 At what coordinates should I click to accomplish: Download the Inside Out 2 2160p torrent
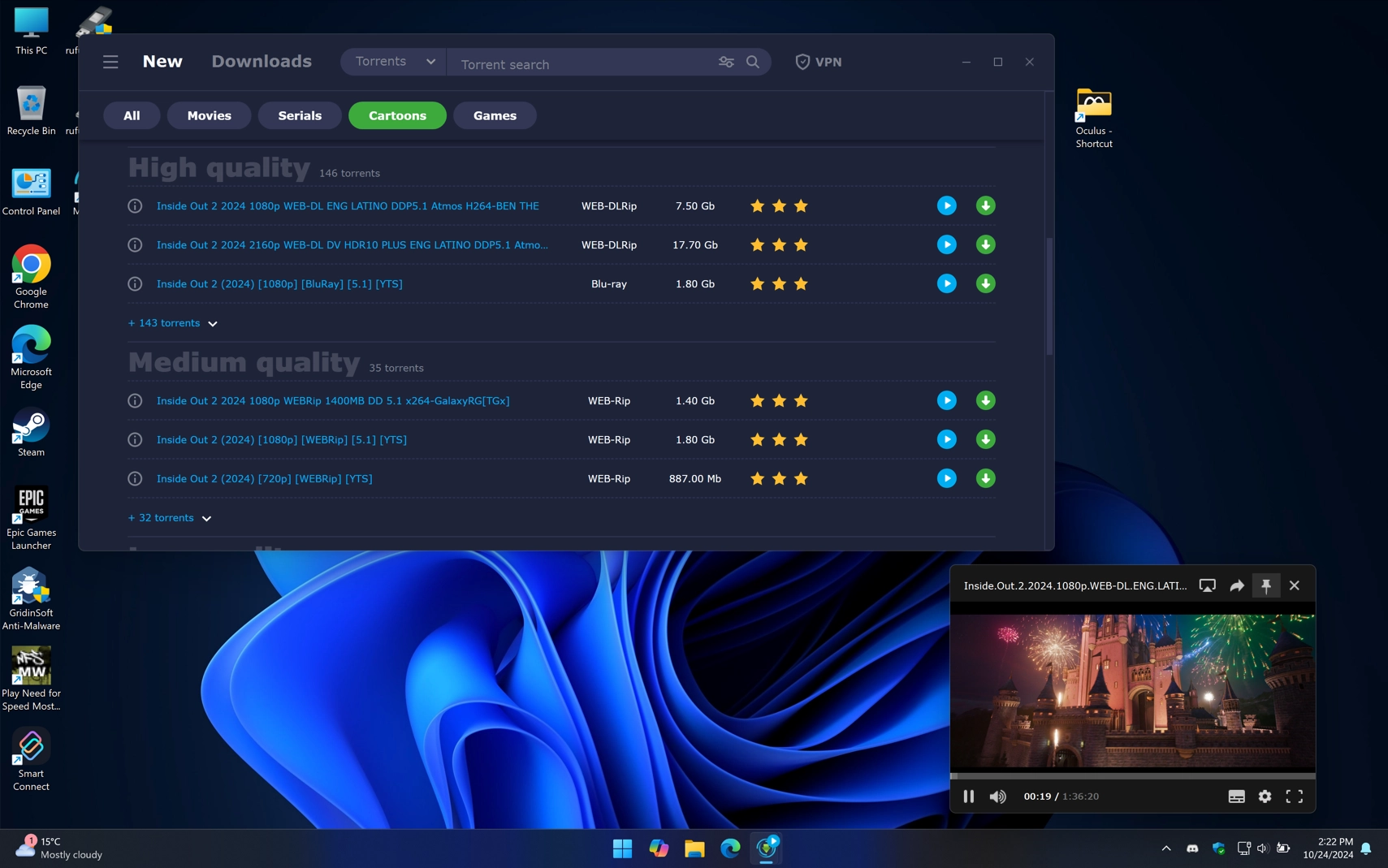point(985,245)
